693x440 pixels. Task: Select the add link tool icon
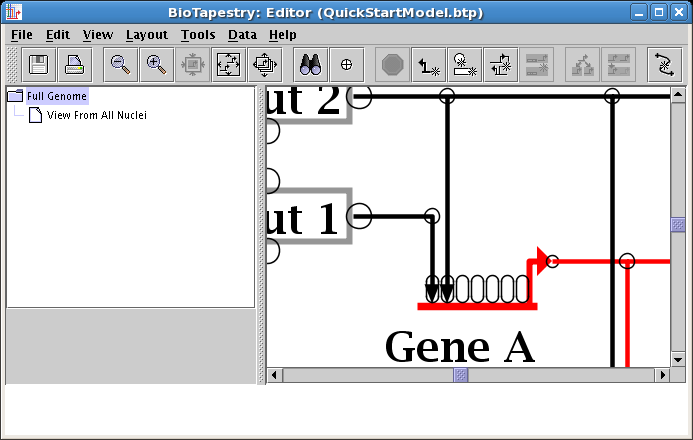pyautogui.click(x=429, y=64)
